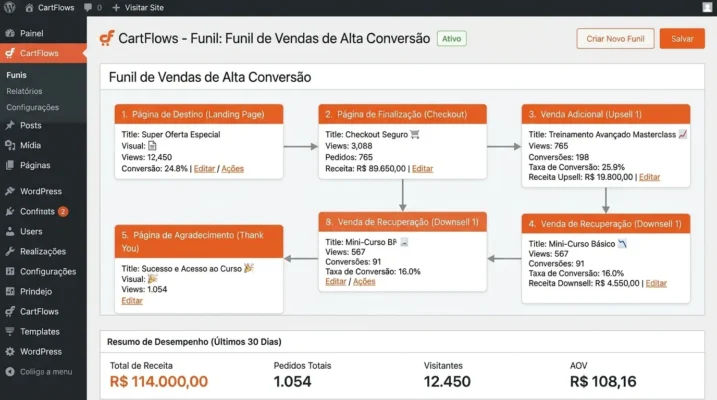The image size is (717, 400).
Task: Click 'Views: 3,088' in Checkout card
Action: pos(349,146)
